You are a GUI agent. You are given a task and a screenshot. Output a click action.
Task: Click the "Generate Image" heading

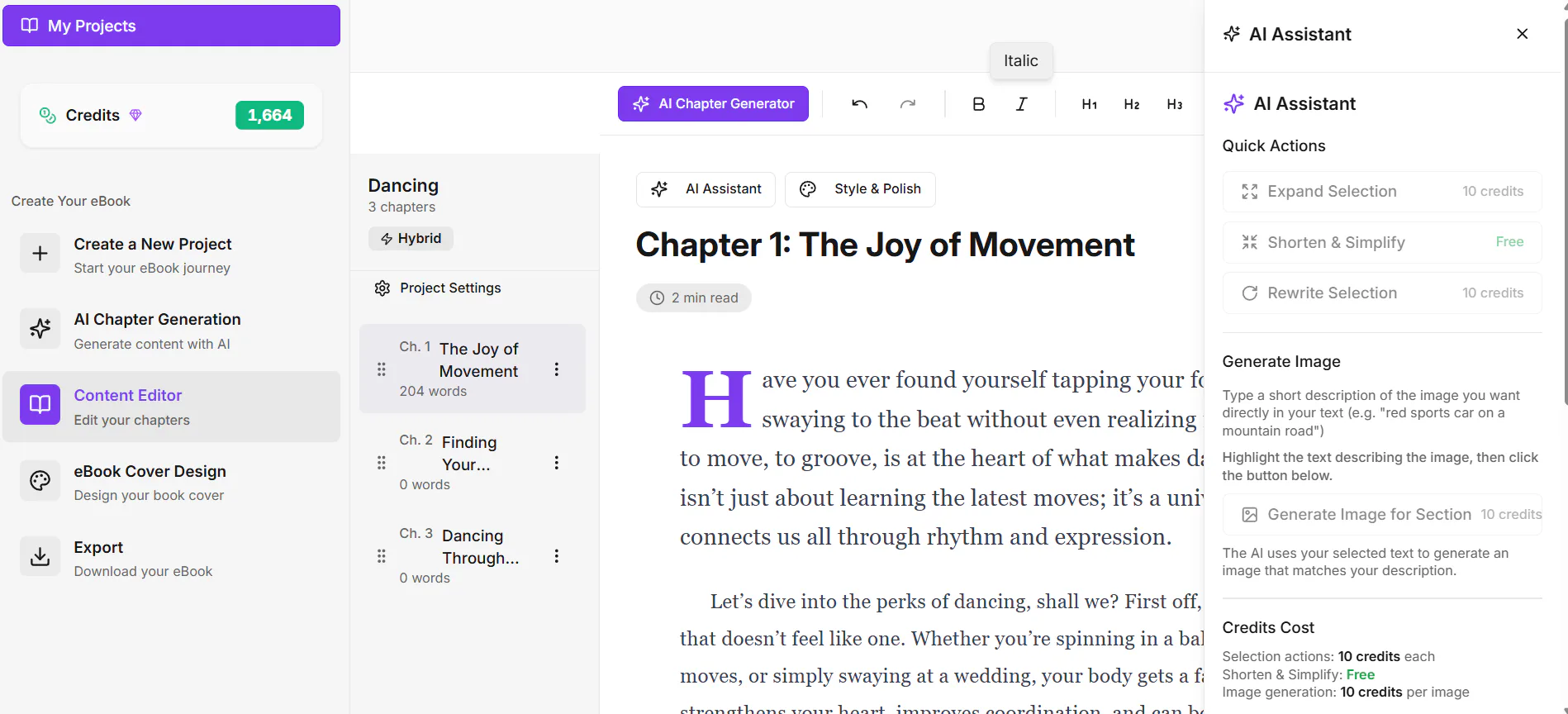click(x=1281, y=361)
